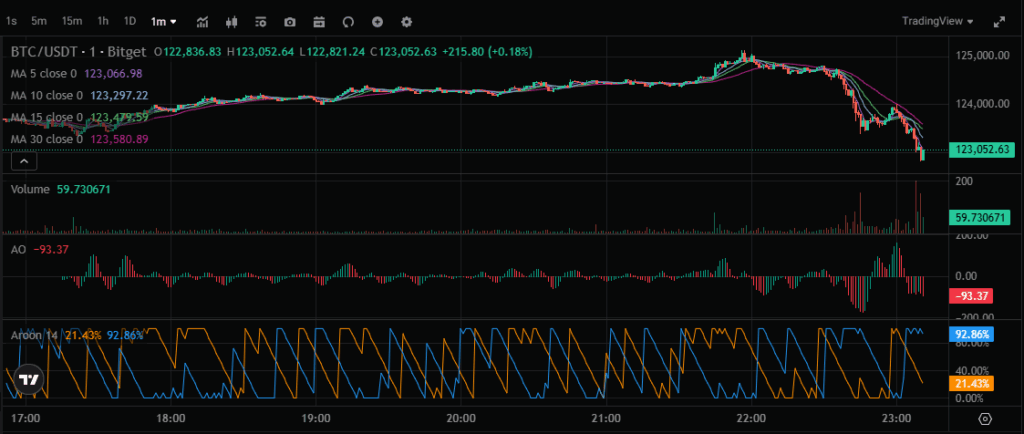Expand the 1m timeframe dropdown
The image size is (1024, 434).
click(164, 21)
